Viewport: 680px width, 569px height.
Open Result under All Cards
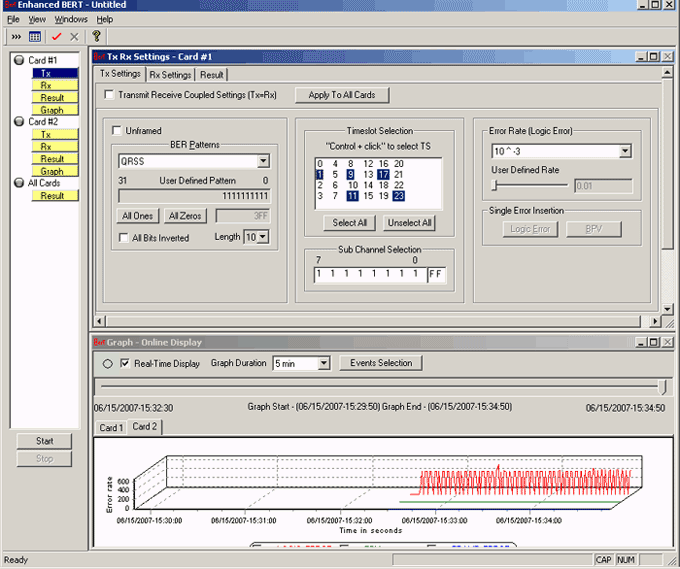pyautogui.click(x=55, y=196)
